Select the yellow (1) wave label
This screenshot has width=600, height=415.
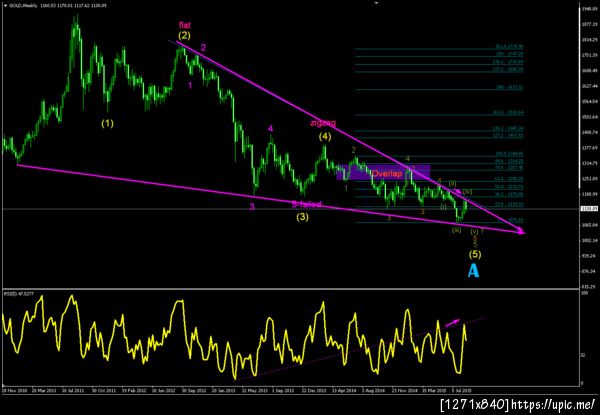[108, 123]
